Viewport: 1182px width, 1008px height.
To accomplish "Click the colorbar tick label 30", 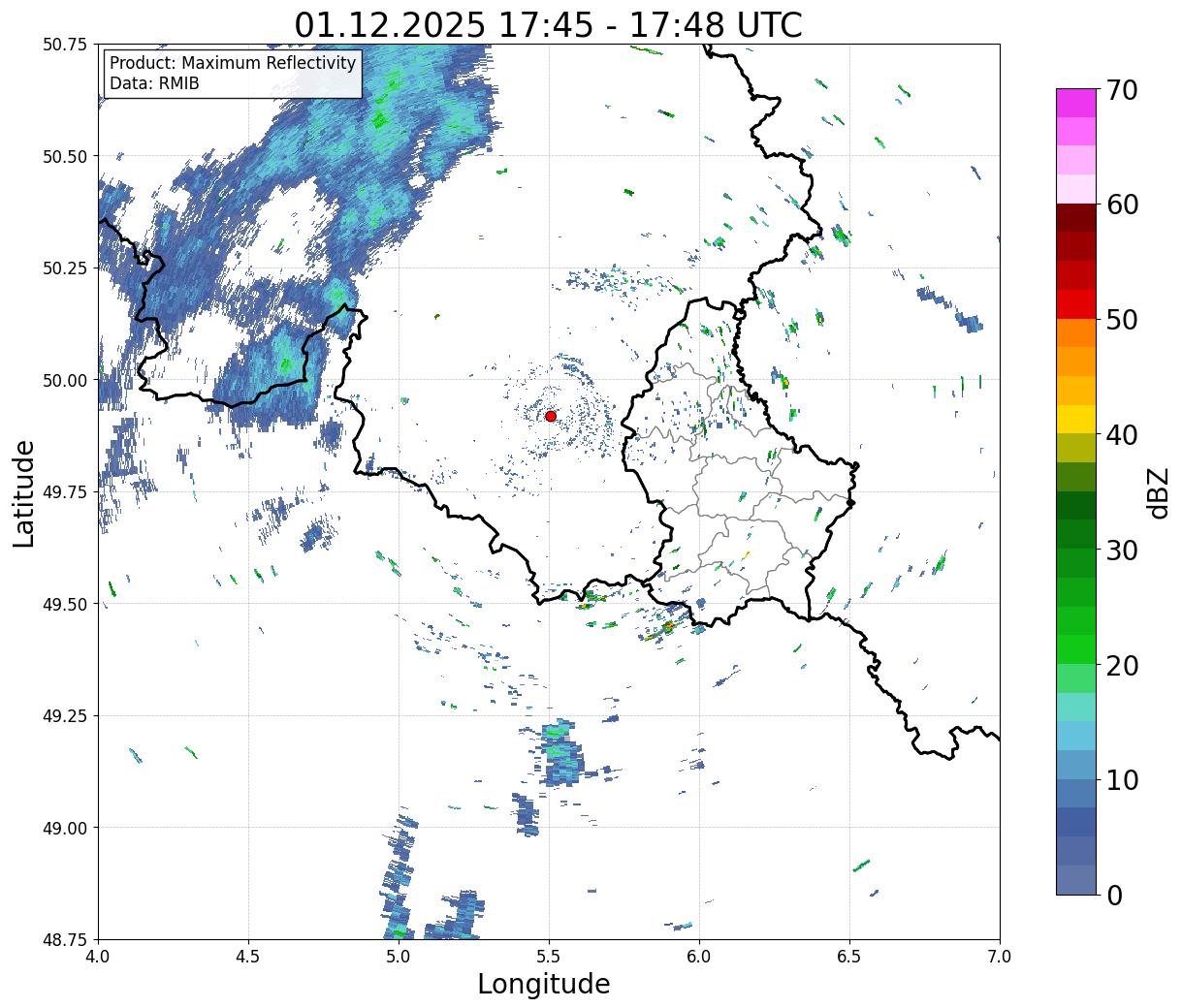I will tap(1122, 550).
